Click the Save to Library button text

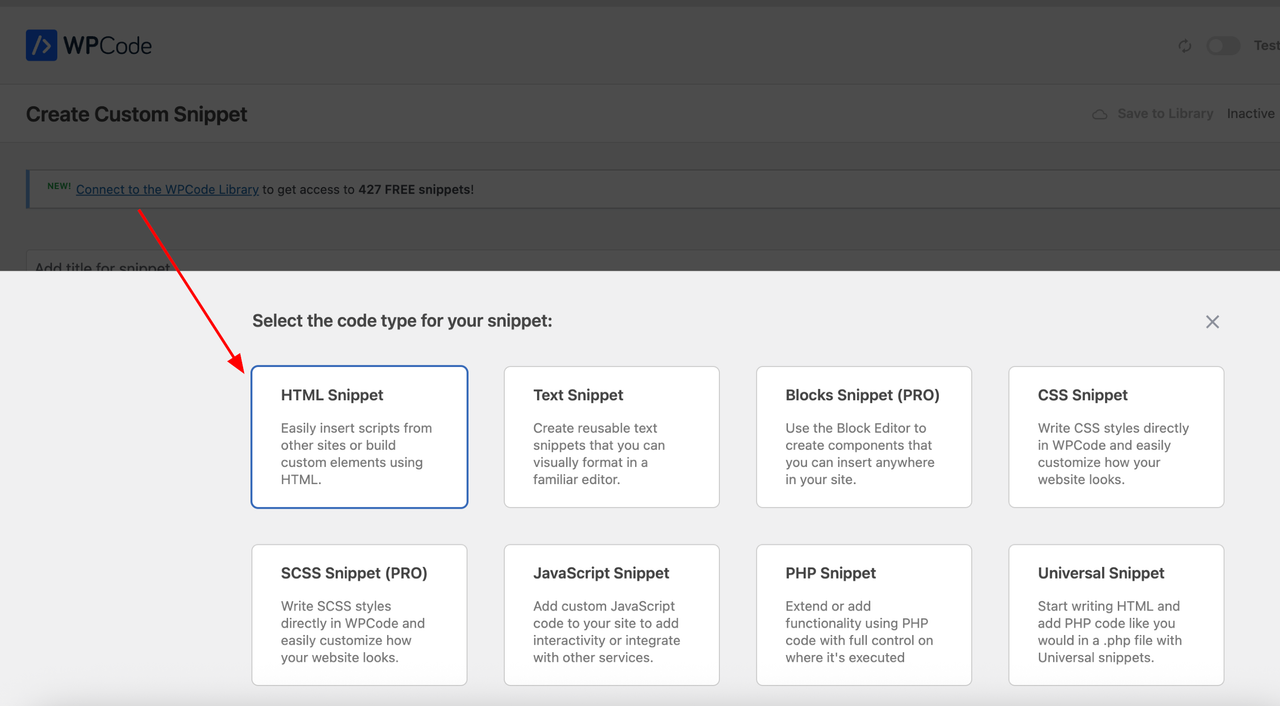[1165, 114]
